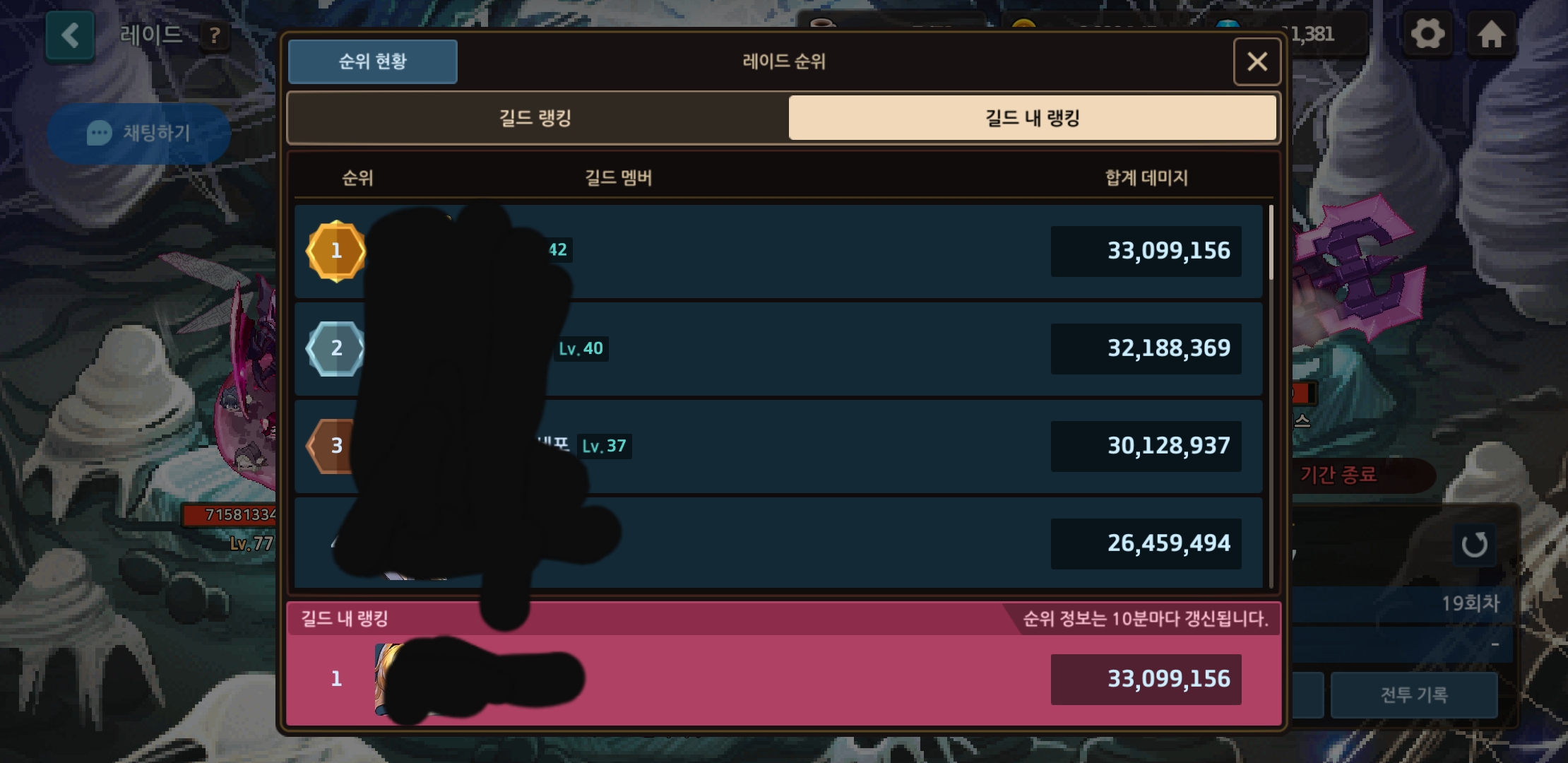Switch to the 길드 랭킹 tab
The height and width of the screenshot is (763, 1568).
tap(536, 118)
